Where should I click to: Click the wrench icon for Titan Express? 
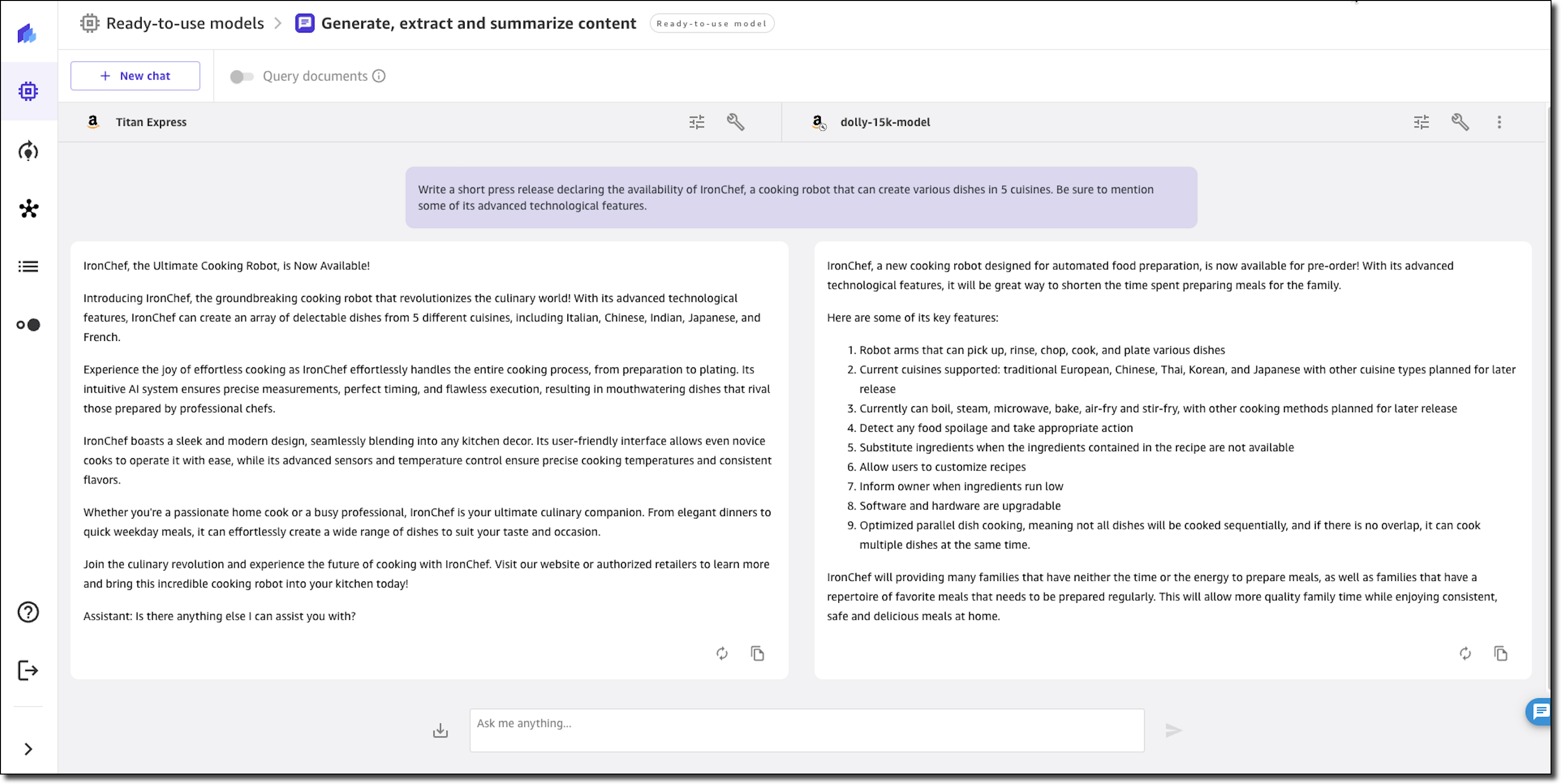(735, 122)
